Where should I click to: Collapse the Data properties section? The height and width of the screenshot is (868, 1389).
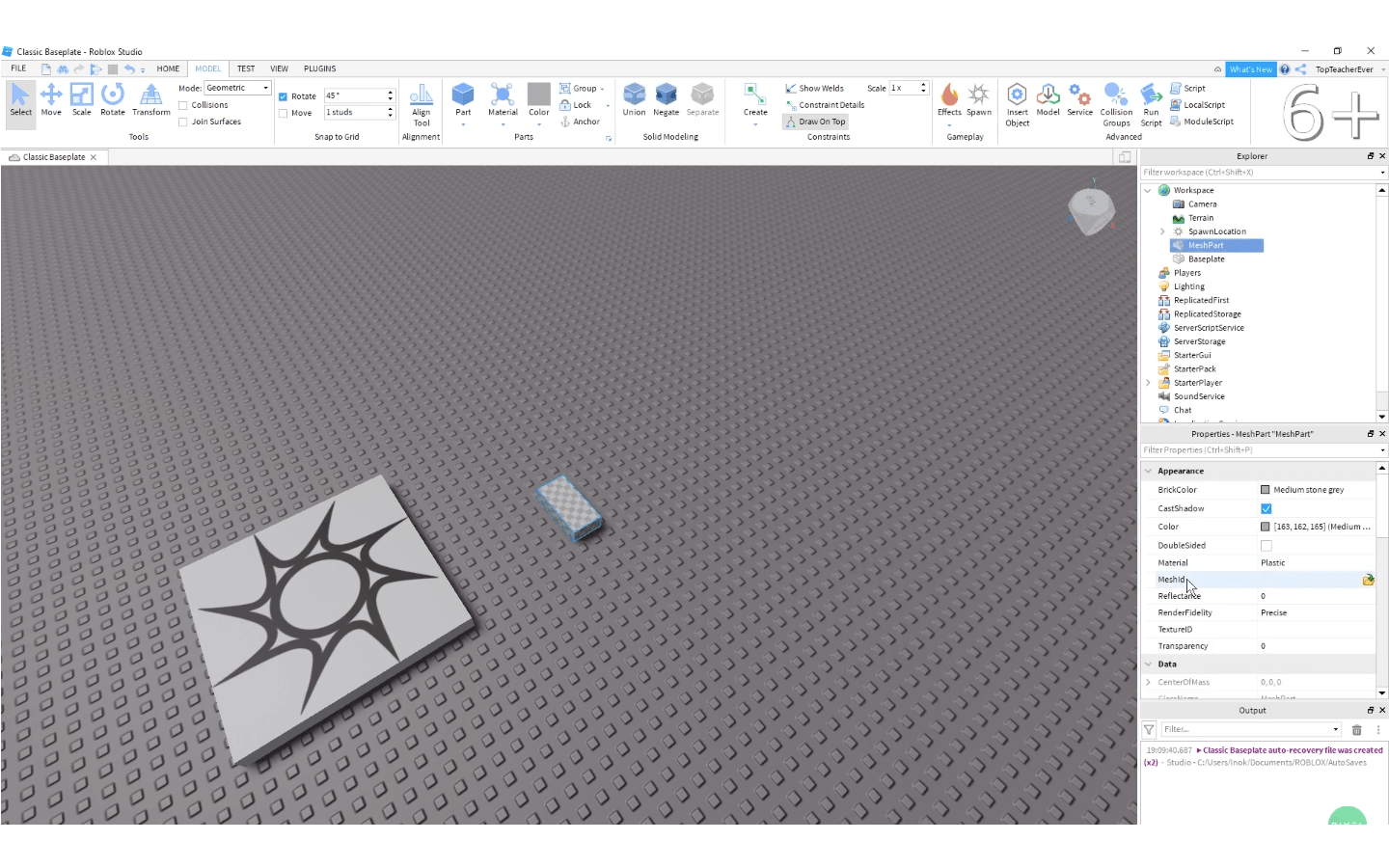[x=1148, y=664]
